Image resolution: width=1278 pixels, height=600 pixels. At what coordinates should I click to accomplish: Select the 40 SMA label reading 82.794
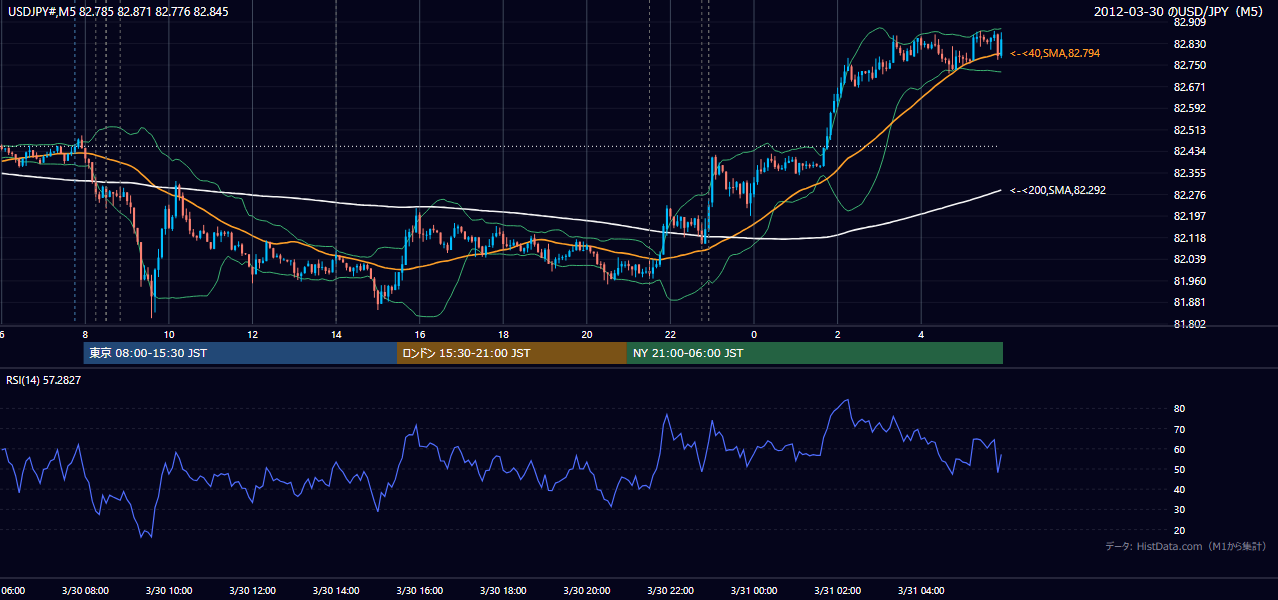point(1055,53)
